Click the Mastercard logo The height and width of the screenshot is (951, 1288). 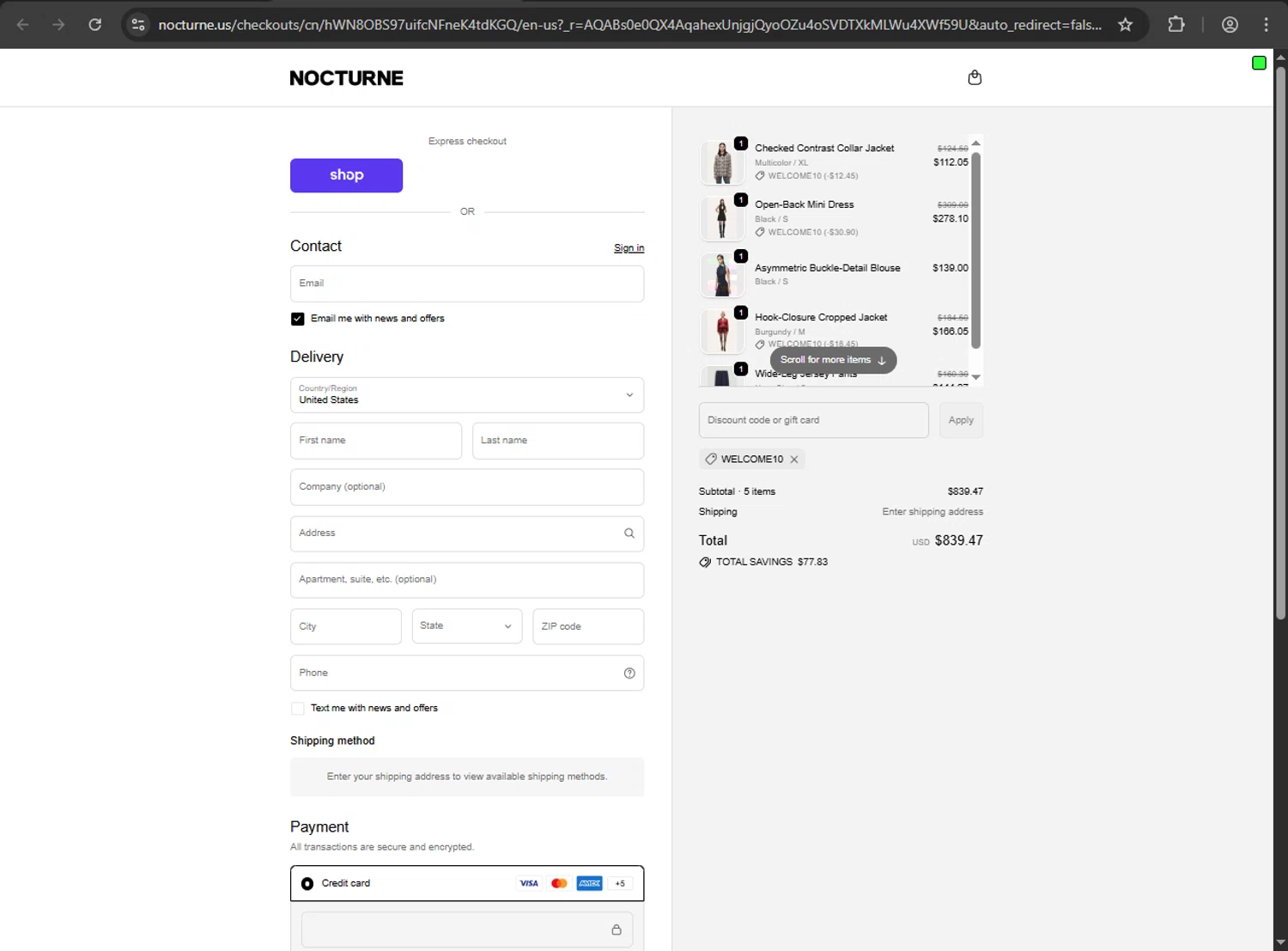[559, 883]
